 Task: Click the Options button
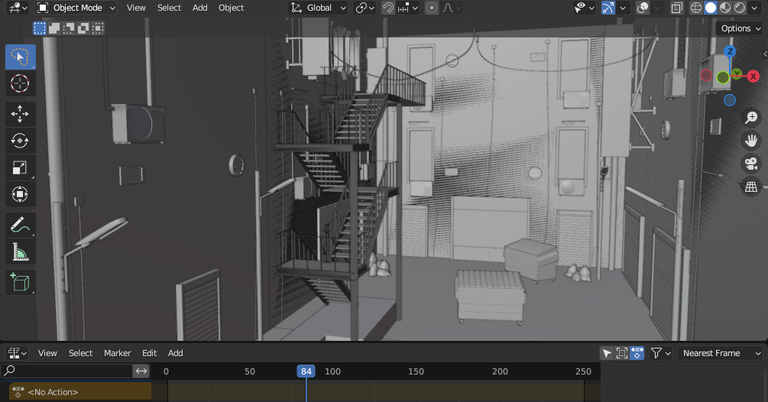tap(741, 28)
